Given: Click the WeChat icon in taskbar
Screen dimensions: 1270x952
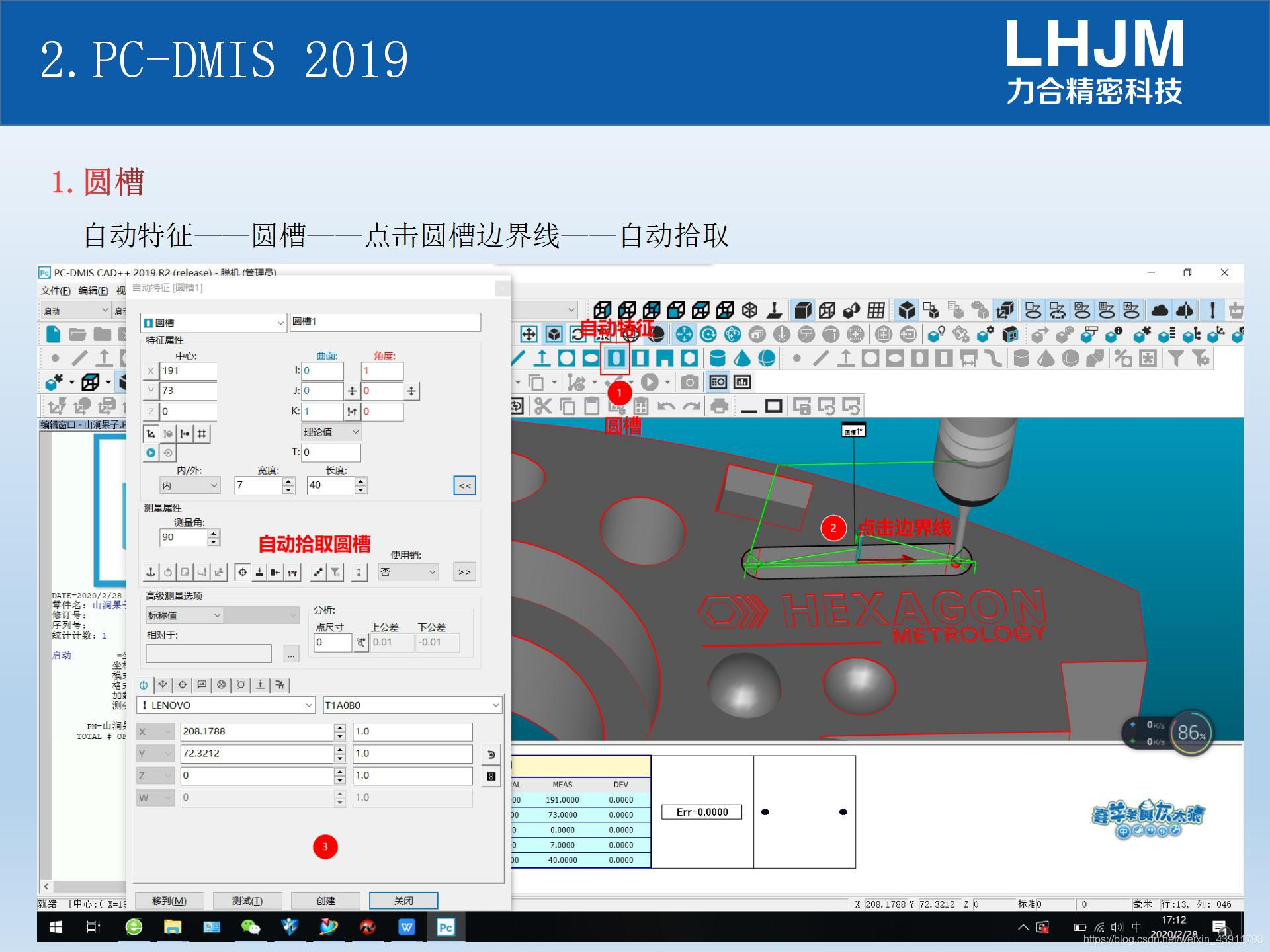Looking at the screenshot, I should tap(250, 927).
